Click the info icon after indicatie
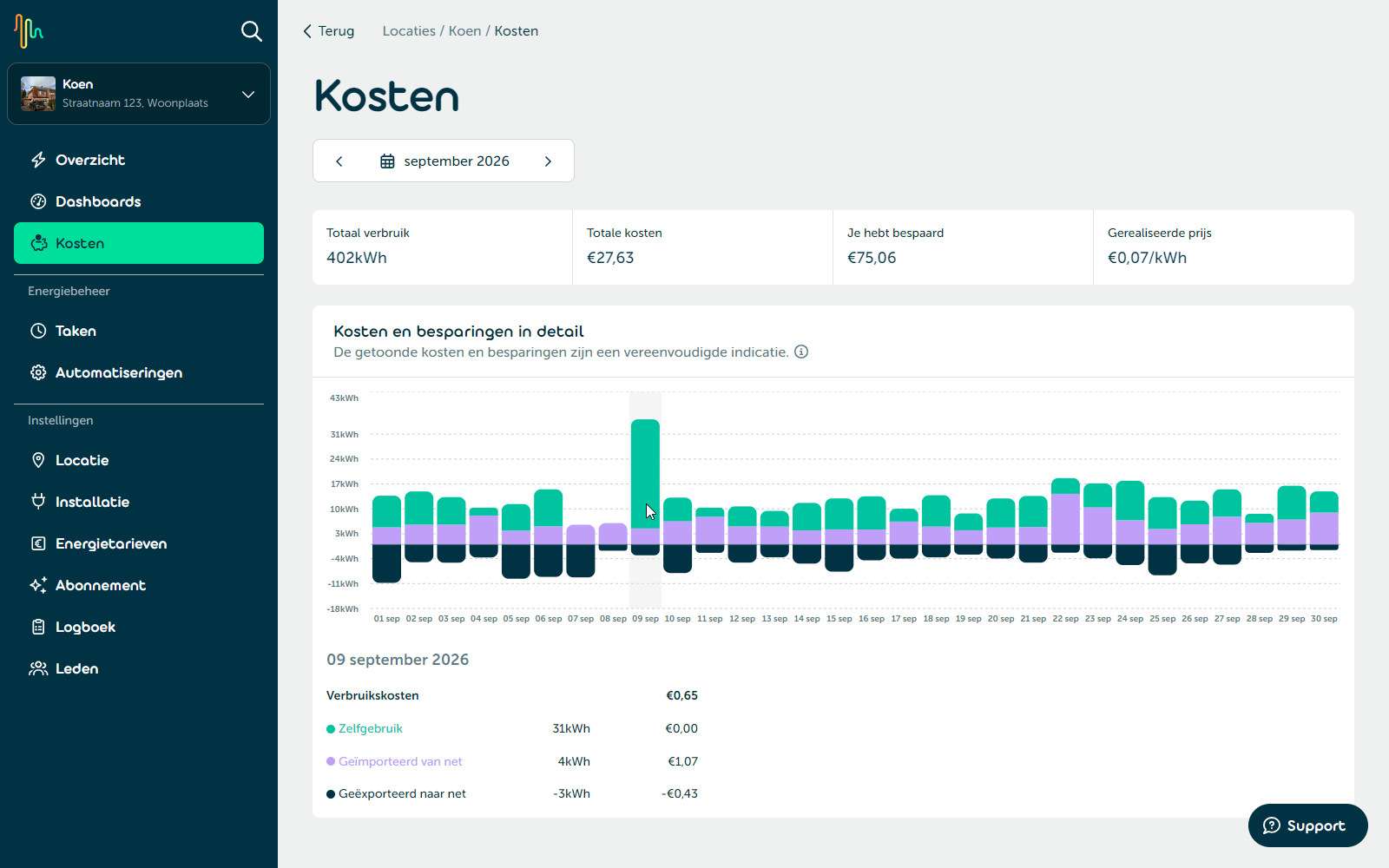The image size is (1389, 868). pyautogui.click(x=801, y=352)
